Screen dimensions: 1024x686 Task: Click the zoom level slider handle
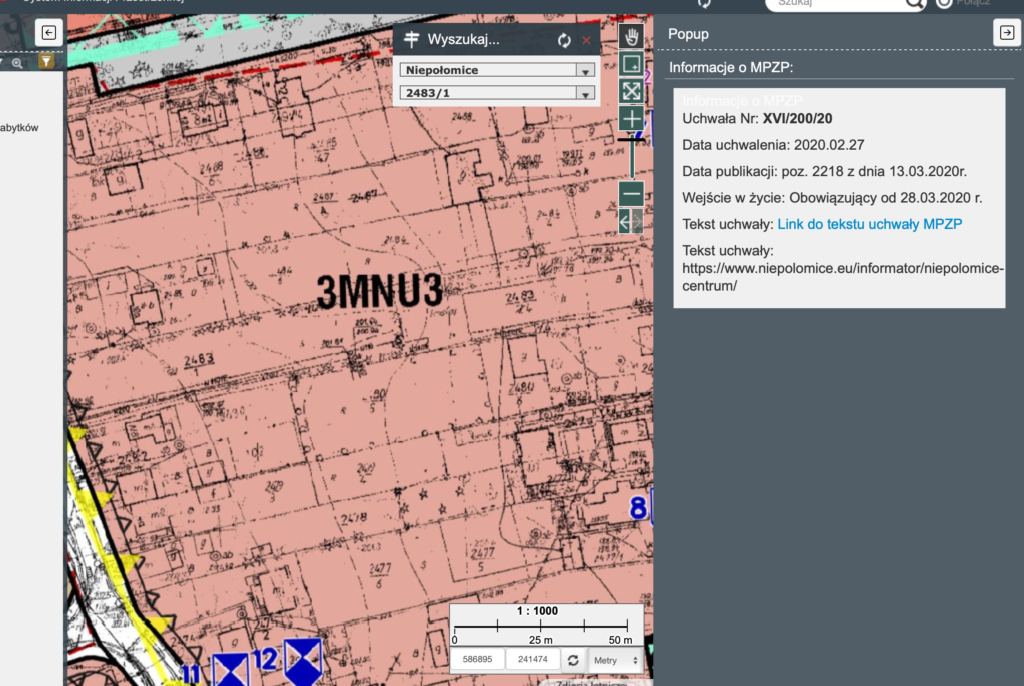coord(632,140)
